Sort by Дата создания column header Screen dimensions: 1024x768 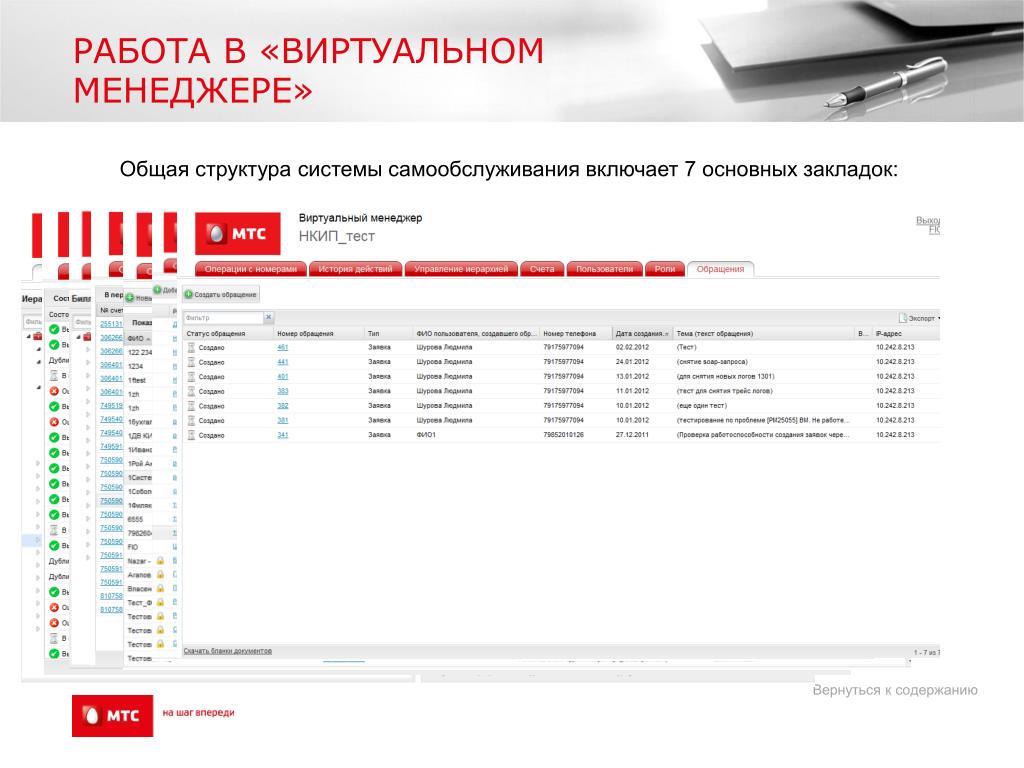coord(641,333)
